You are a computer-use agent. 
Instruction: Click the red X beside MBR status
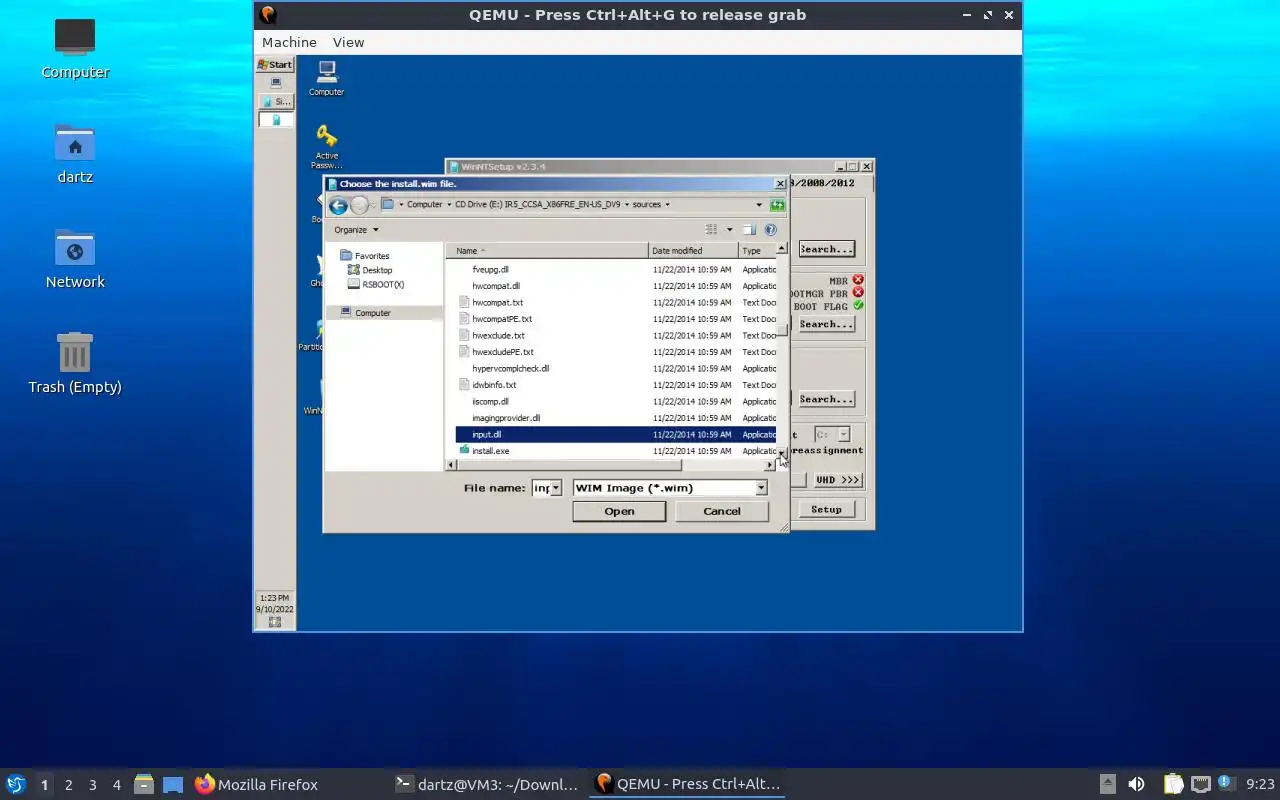pyautogui.click(x=858, y=281)
